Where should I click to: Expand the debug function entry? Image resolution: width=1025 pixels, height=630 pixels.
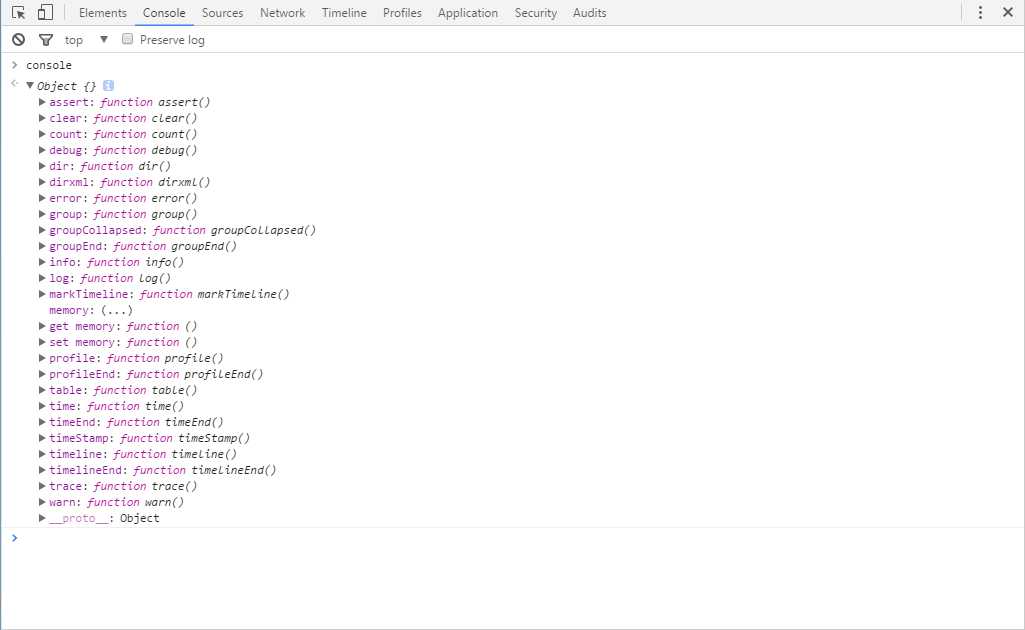point(42,150)
